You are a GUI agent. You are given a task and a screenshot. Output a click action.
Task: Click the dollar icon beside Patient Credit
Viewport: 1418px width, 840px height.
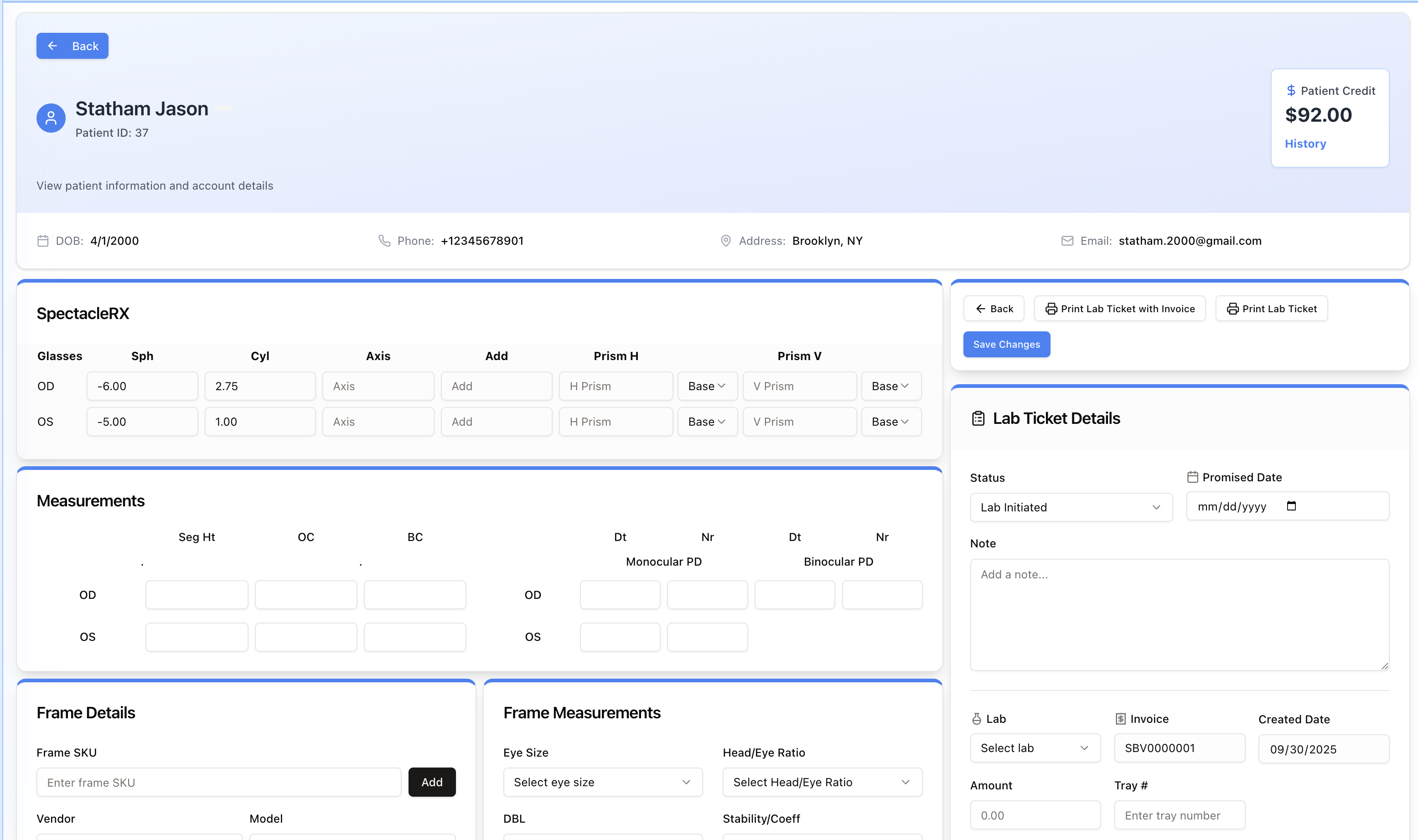(1291, 90)
